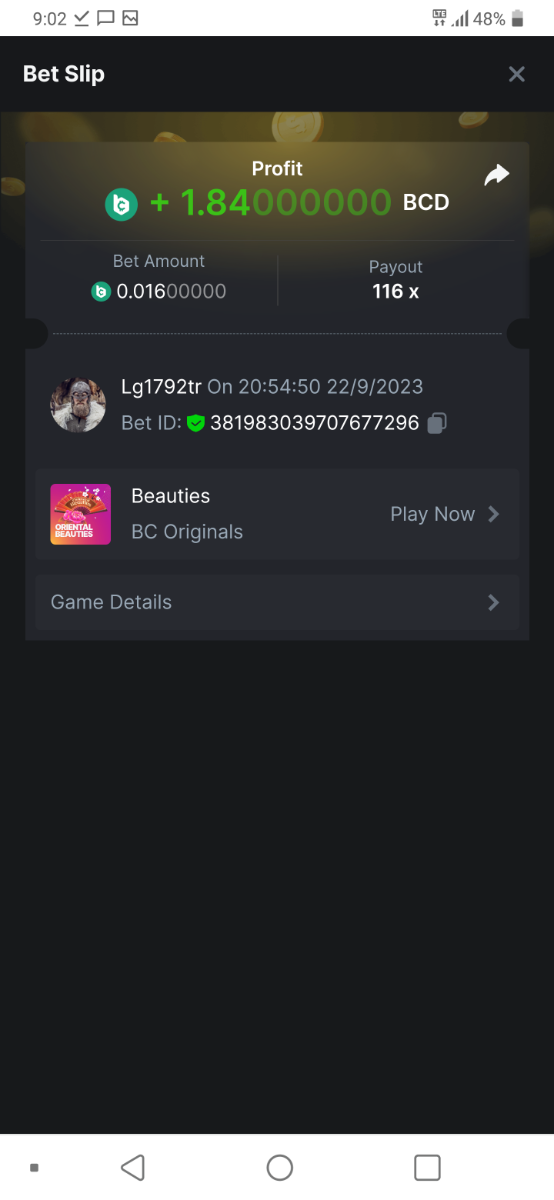This screenshot has height=1200, width=554.
Task: Tap the Android home circle button
Action: click(x=280, y=1167)
